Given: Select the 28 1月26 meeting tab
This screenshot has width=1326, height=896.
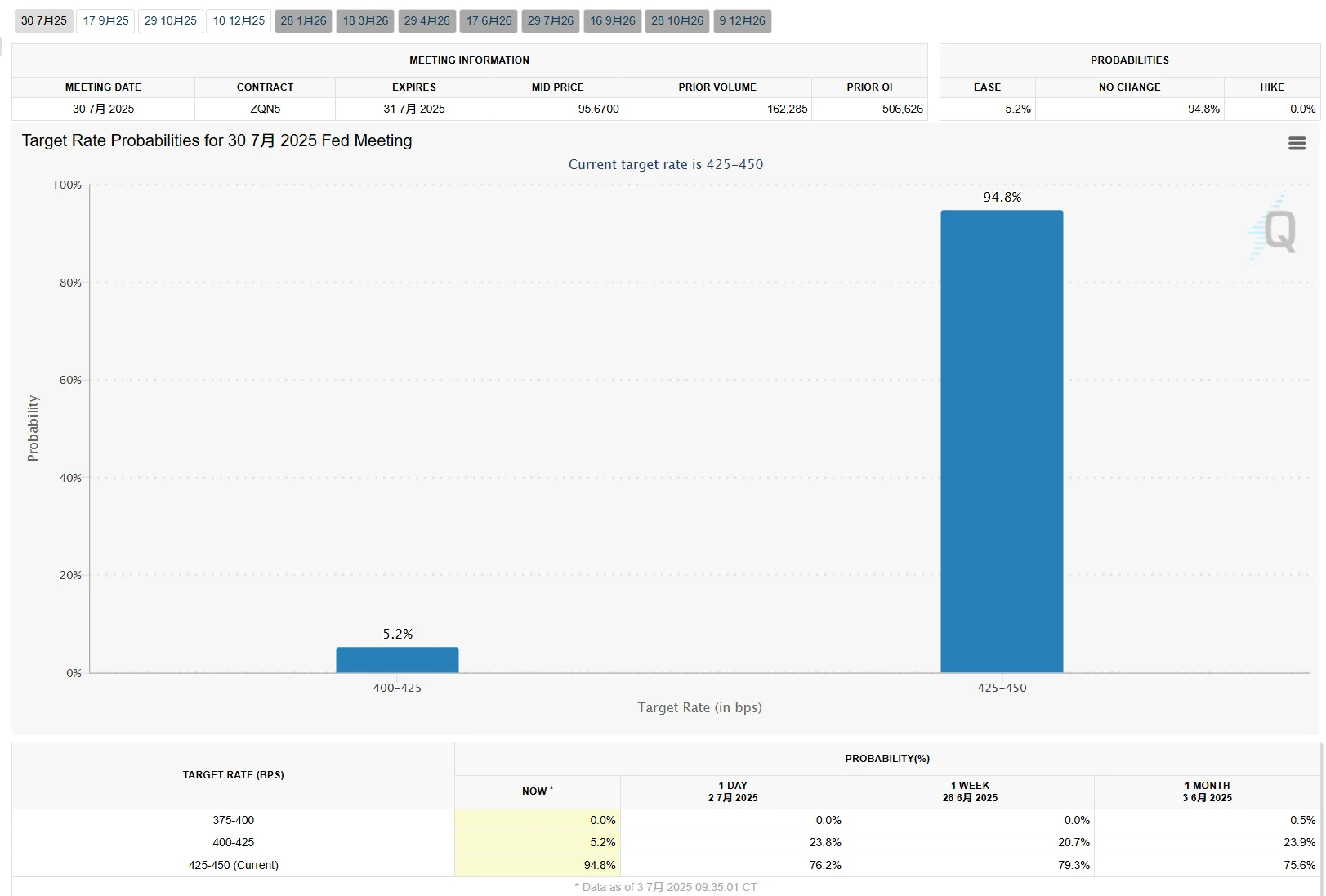Looking at the screenshot, I should [x=303, y=20].
